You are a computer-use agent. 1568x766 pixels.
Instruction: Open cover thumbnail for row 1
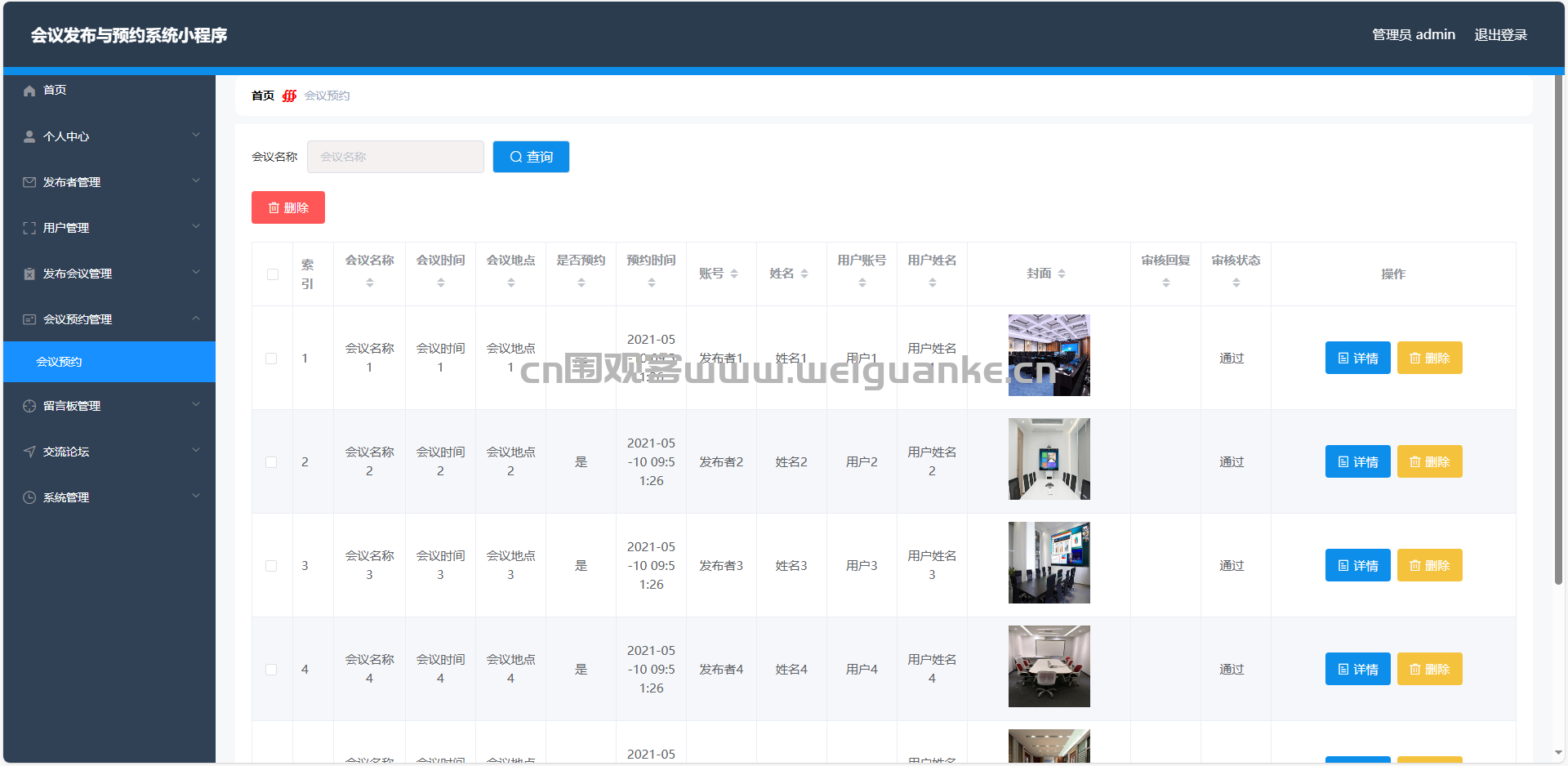tap(1049, 355)
